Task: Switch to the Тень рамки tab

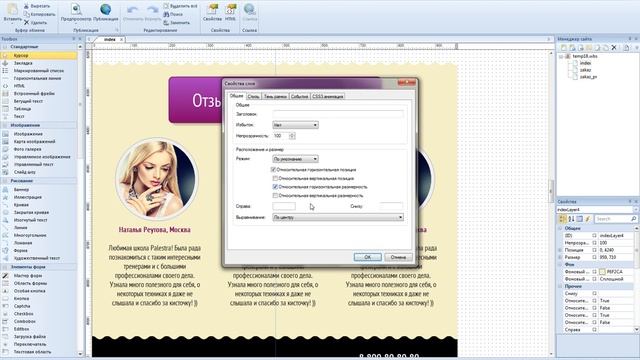Action: coord(275,96)
